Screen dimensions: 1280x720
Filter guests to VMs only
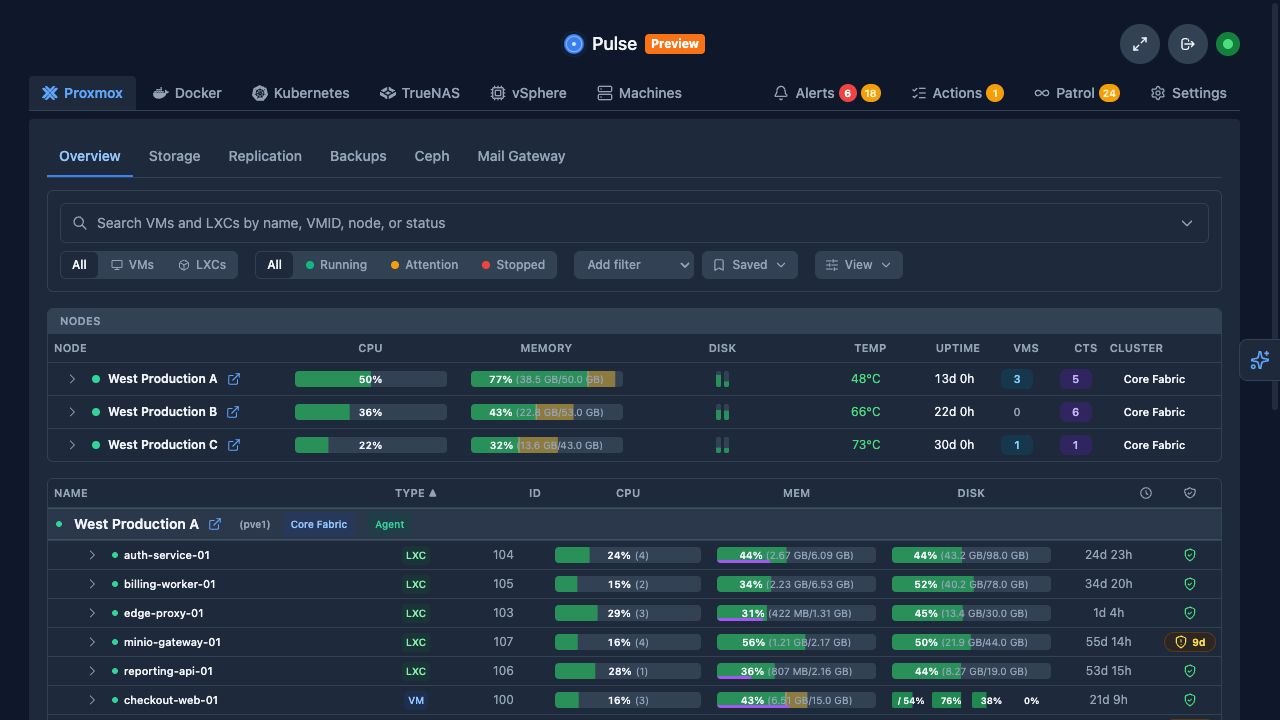point(132,265)
